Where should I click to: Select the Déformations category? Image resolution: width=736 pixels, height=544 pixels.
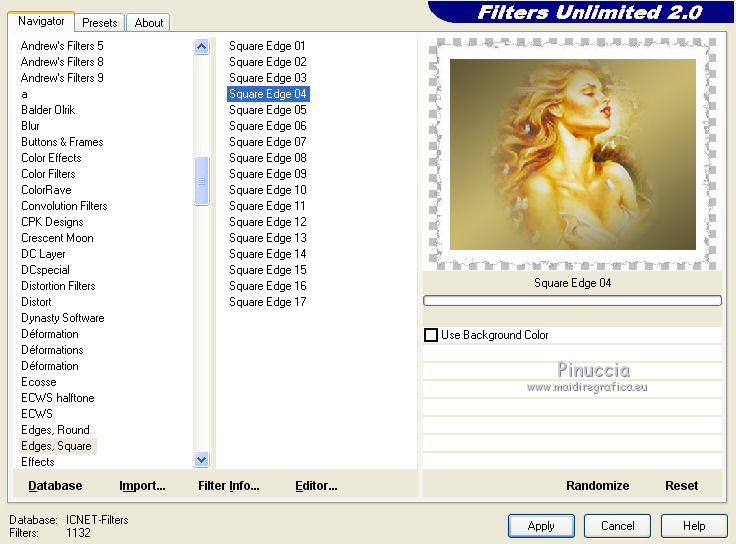coord(52,350)
